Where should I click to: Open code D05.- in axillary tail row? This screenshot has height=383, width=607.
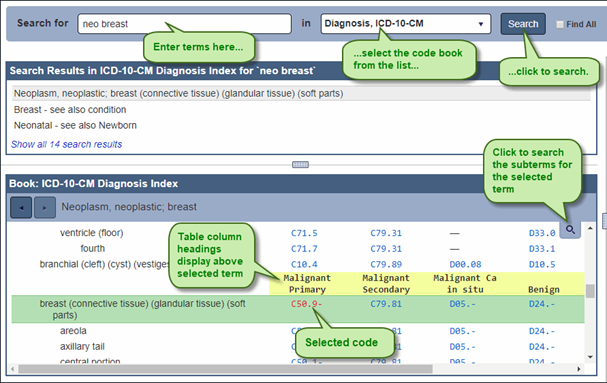pyautogui.click(x=462, y=347)
